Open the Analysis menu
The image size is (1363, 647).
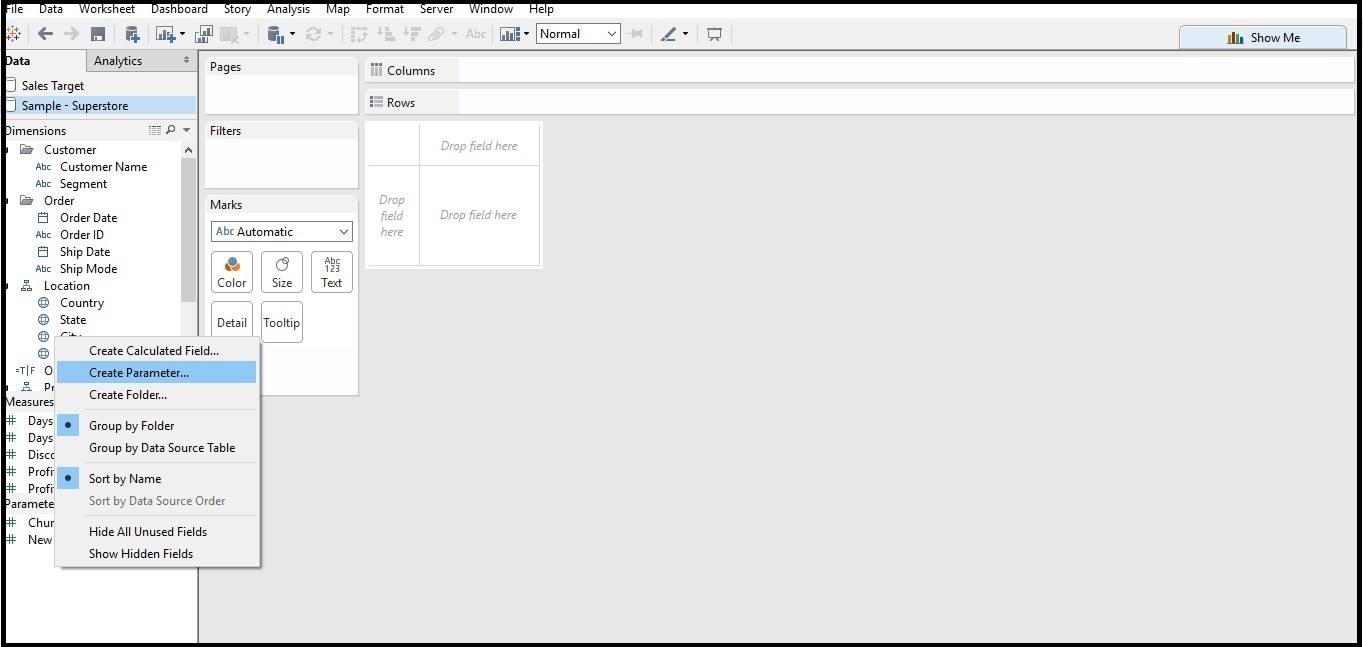(288, 9)
